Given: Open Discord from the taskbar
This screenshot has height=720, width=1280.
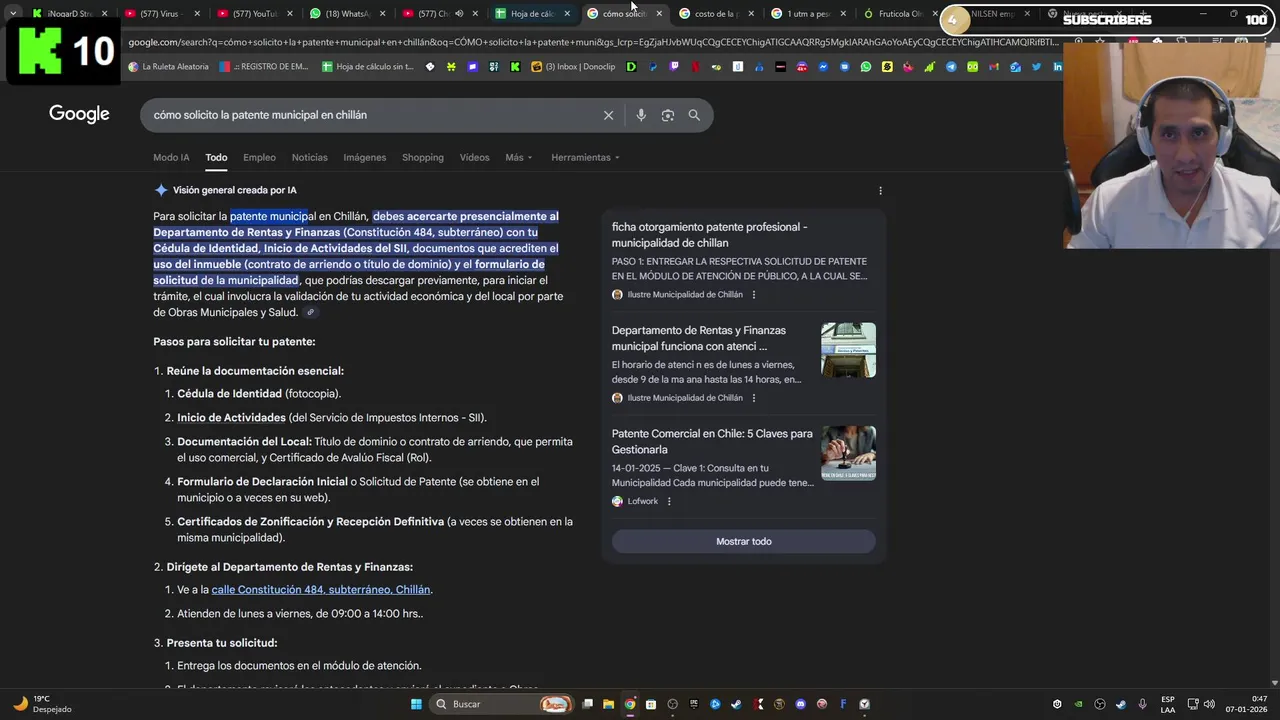Looking at the screenshot, I should click(800, 704).
